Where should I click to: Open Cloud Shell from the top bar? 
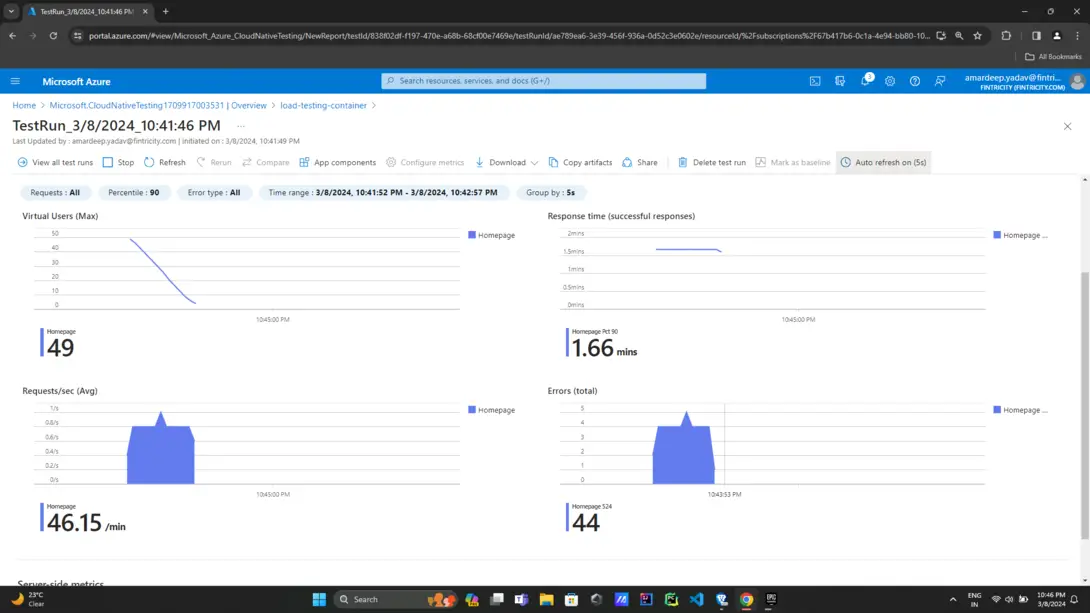[x=815, y=81]
